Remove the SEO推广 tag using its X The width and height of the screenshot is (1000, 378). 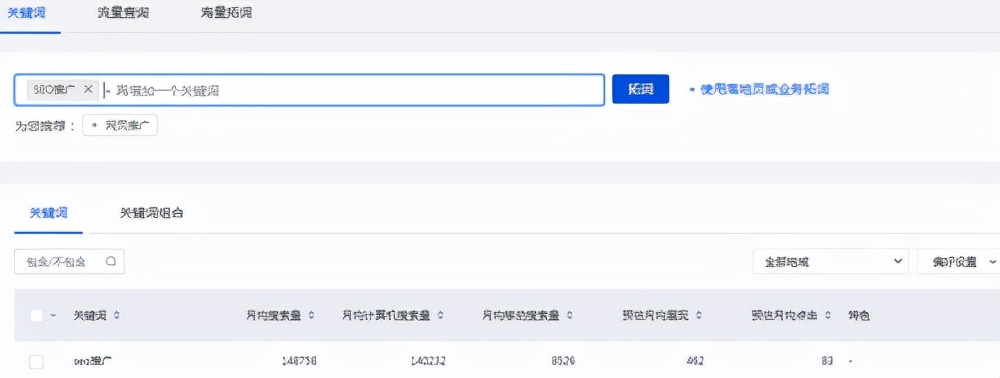point(88,90)
